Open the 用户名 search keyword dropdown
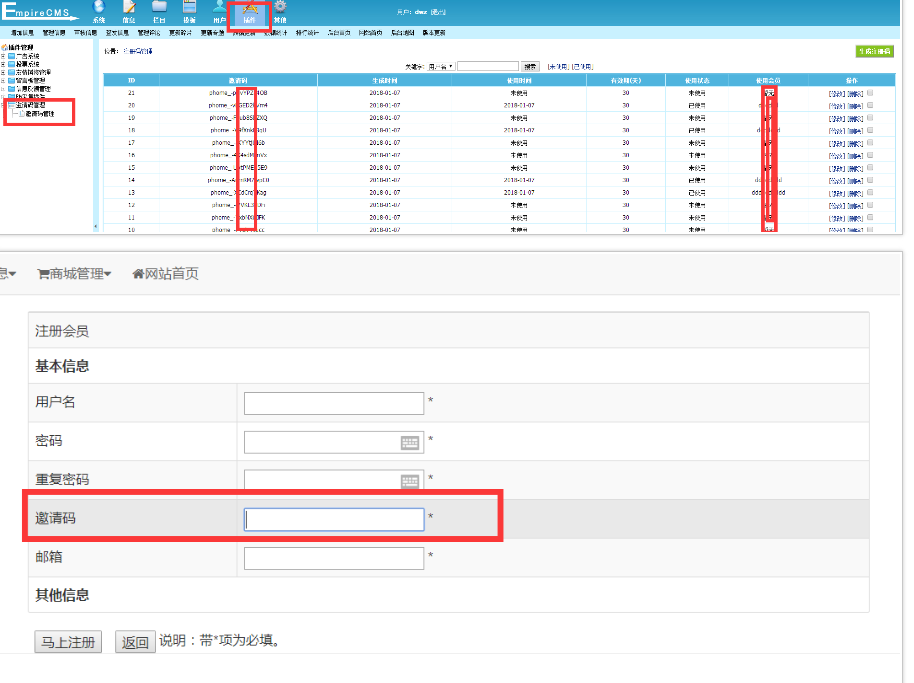The height and width of the screenshot is (683, 914). (x=440, y=67)
